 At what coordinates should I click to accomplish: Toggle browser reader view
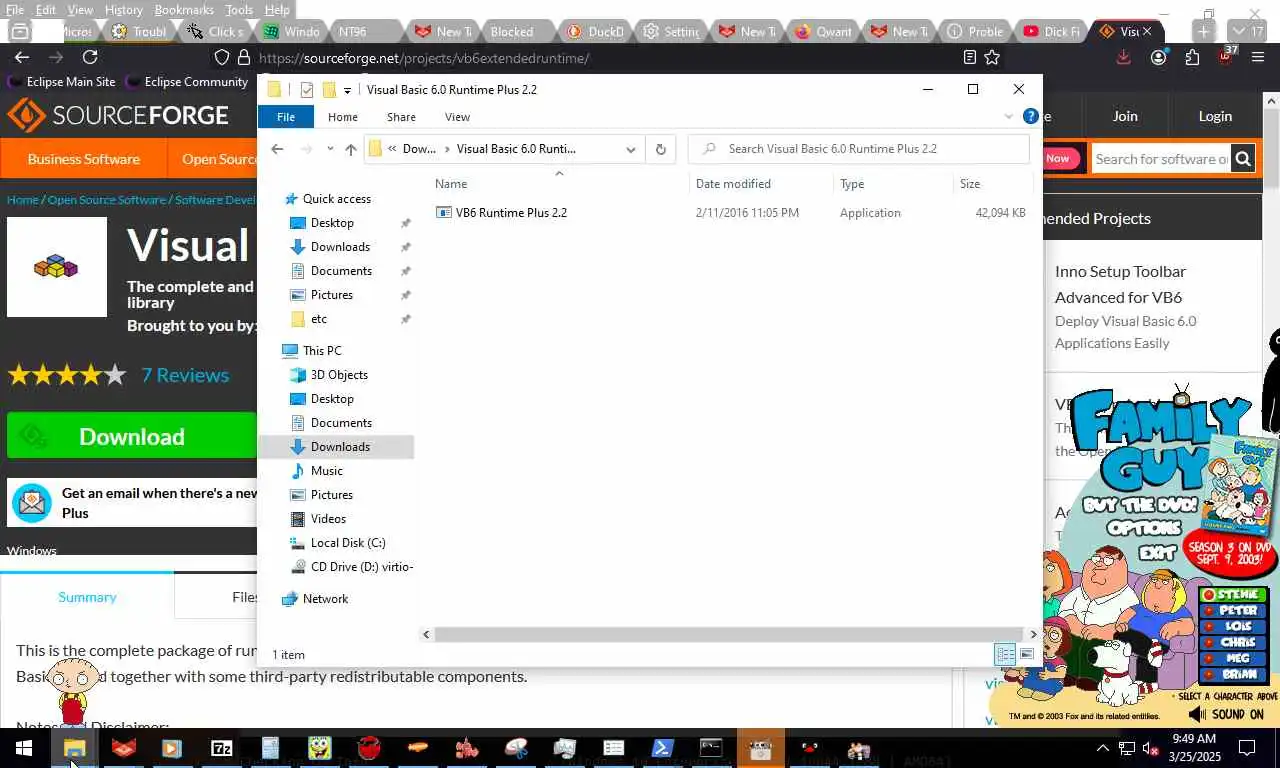click(969, 58)
